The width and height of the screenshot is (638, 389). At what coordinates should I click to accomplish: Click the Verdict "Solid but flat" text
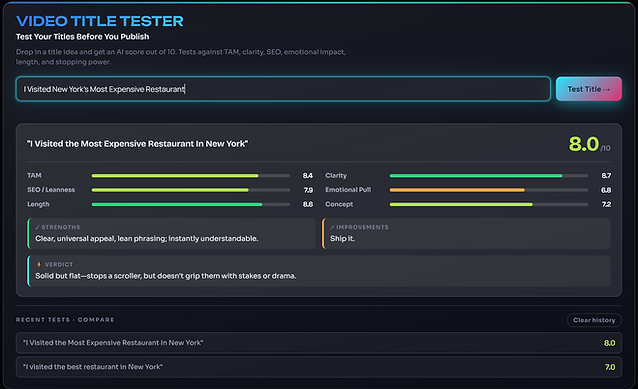(x=166, y=276)
